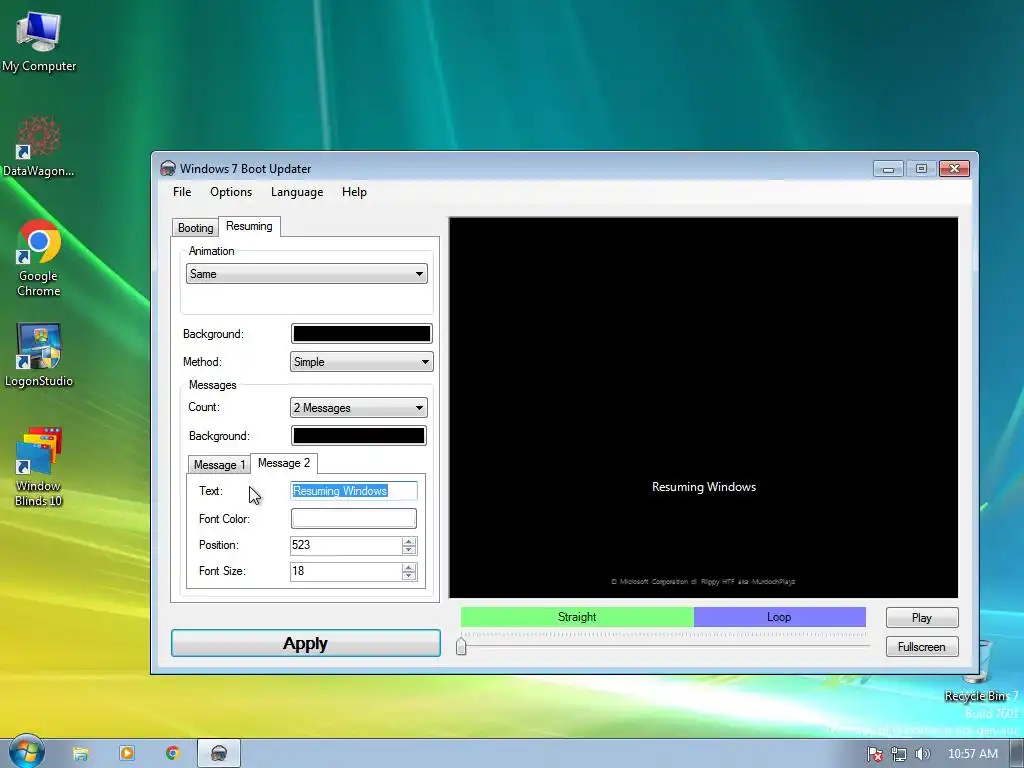1024x768 pixels.
Task: Open the Options menu
Action: pos(231,192)
